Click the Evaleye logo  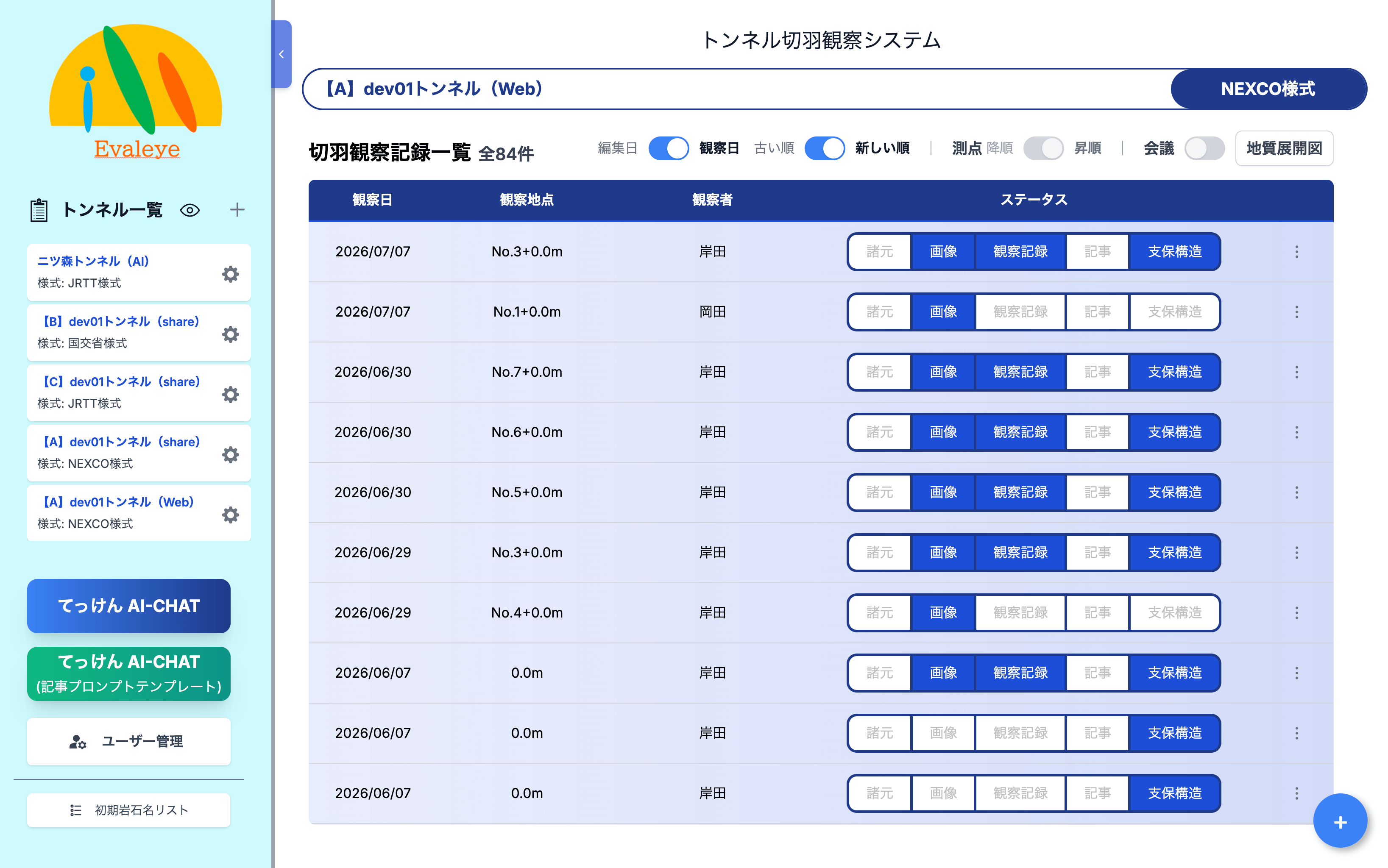[x=136, y=92]
